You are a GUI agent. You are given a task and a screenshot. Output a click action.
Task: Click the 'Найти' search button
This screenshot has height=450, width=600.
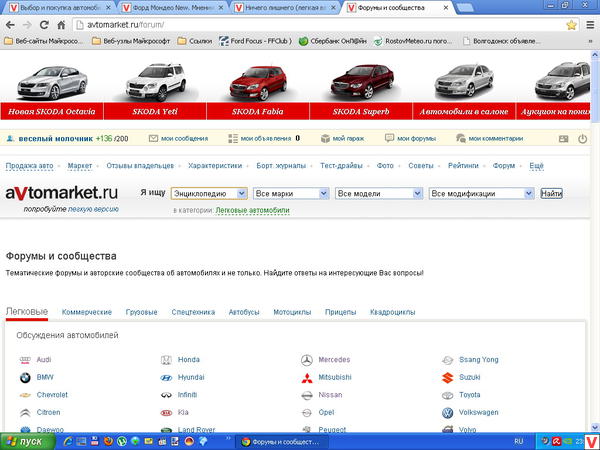pyautogui.click(x=551, y=194)
